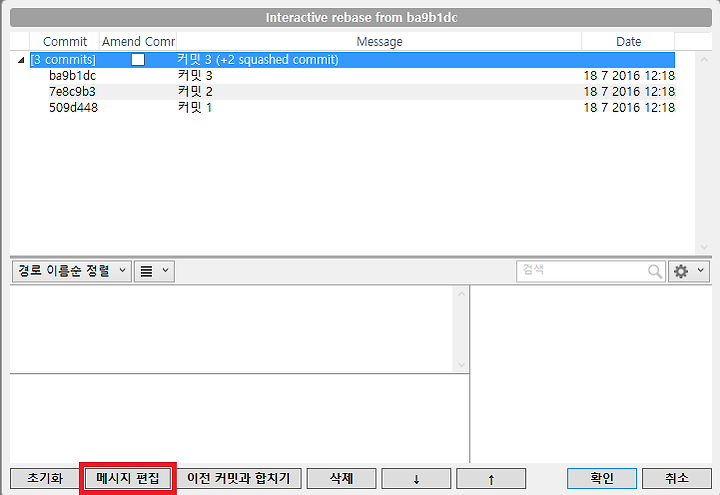Click commit list scrollbar up arrow
720x495 pixels.
[x=704, y=60]
